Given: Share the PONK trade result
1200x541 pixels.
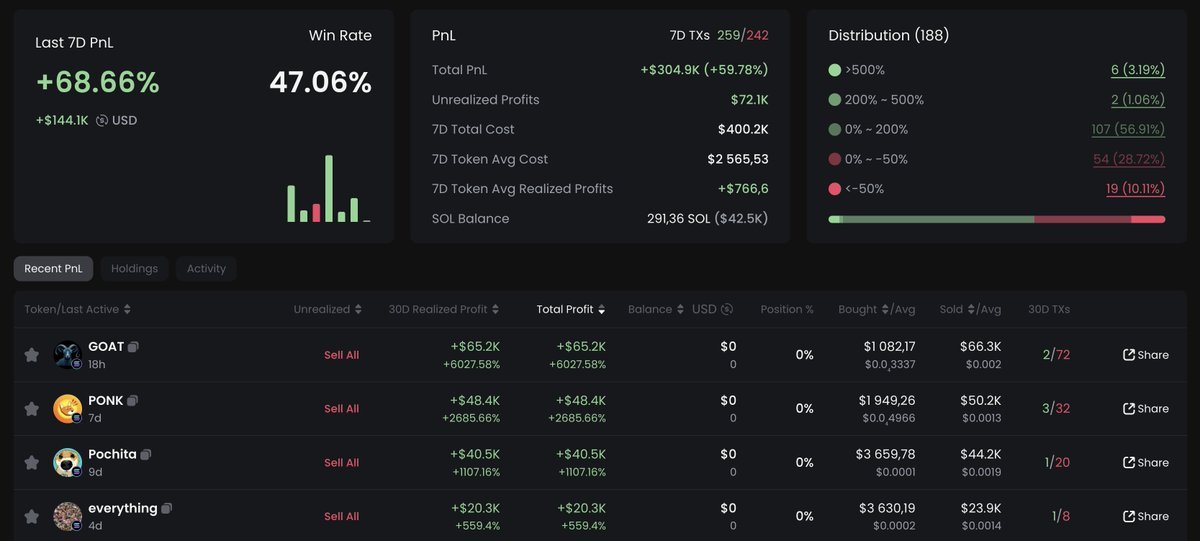Looking at the screenshot, I should 1145,409.
